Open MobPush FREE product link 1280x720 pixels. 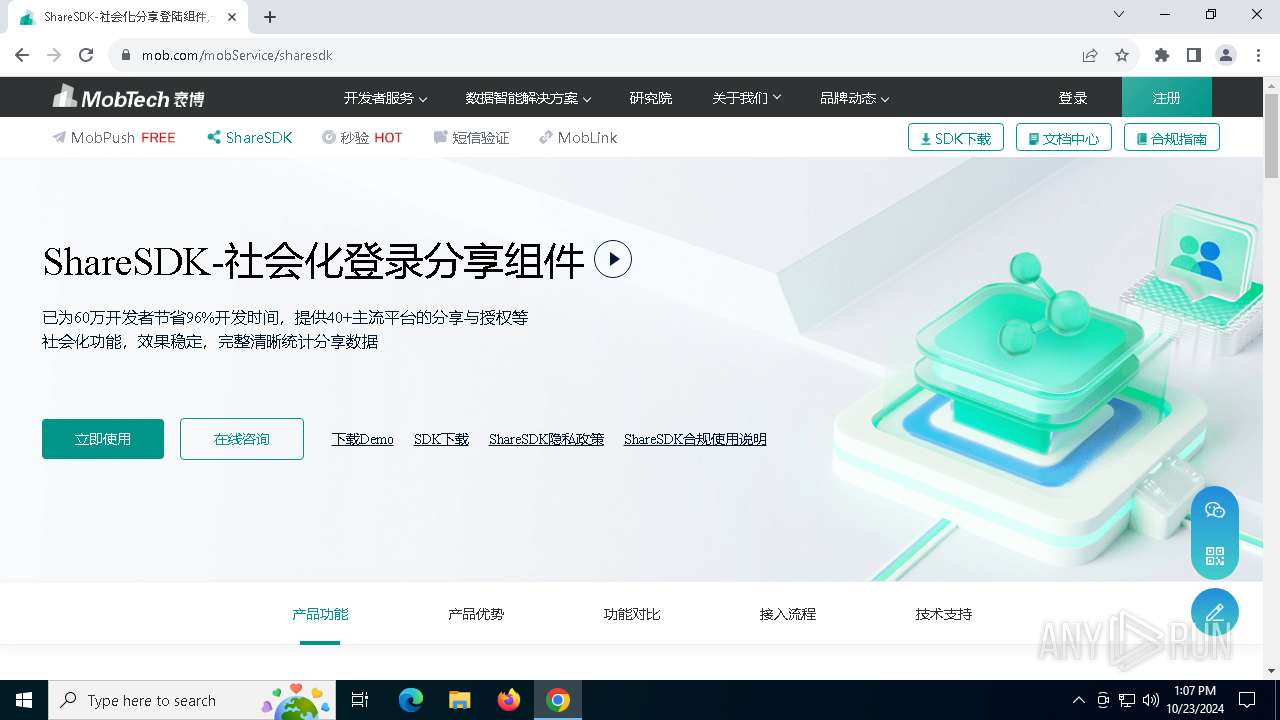point(114,138)
